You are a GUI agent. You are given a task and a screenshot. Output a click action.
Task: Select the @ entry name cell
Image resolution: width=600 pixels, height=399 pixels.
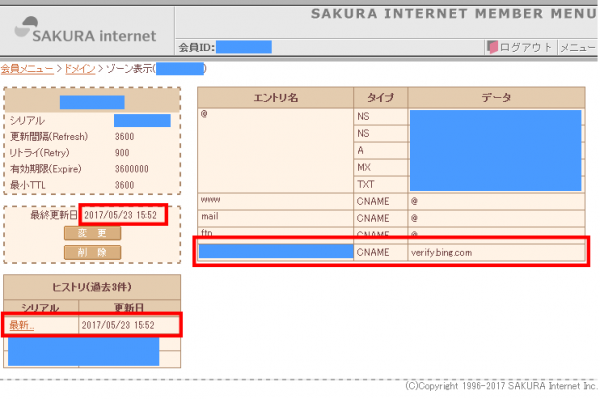tap(276, 150)
